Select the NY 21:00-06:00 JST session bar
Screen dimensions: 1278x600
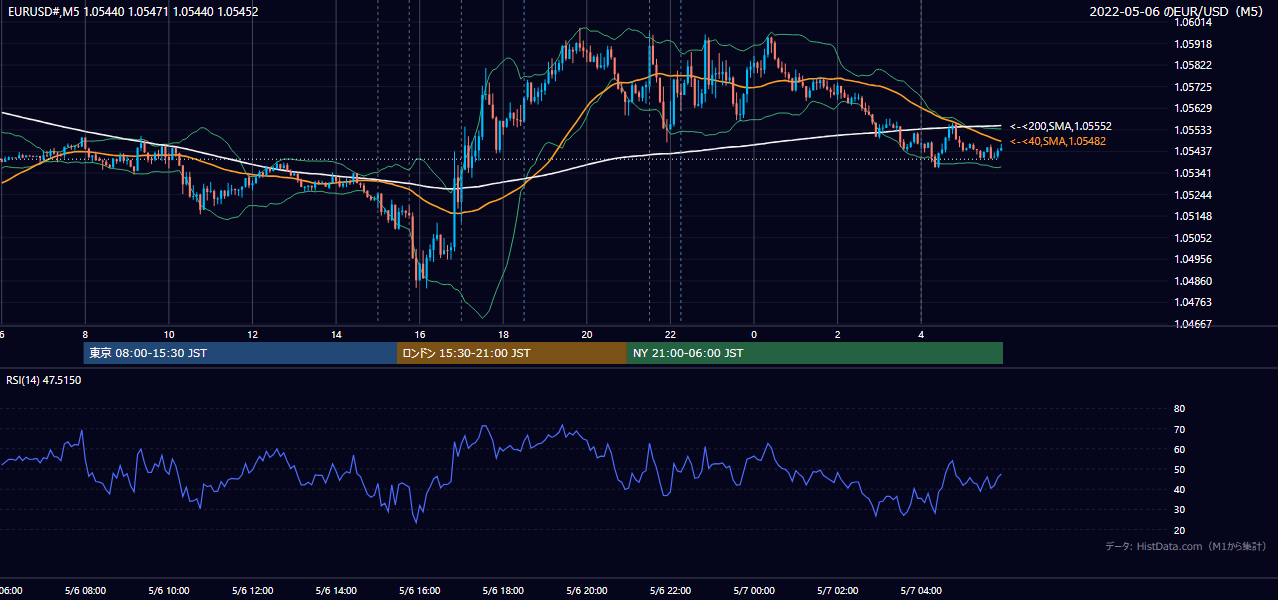click(815, 353)
